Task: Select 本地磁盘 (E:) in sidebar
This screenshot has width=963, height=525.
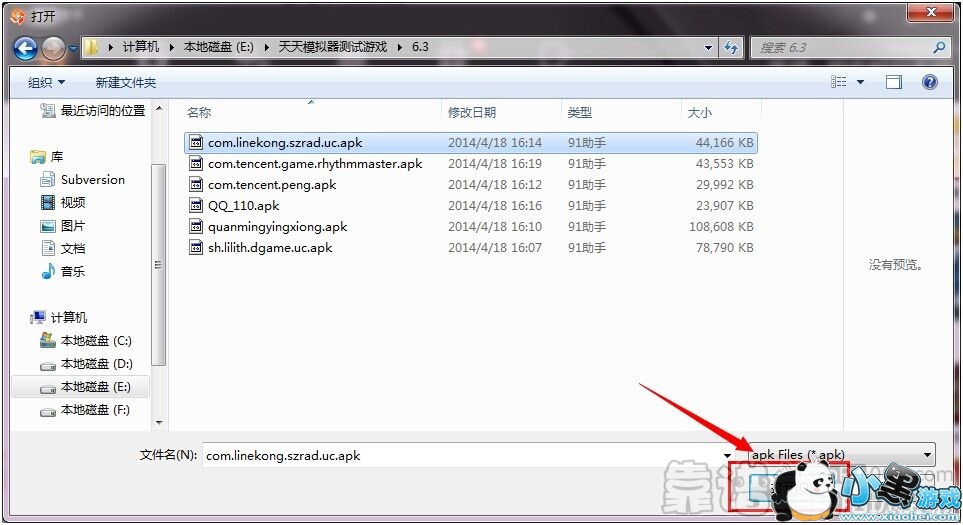Action: click(x=80, y=387)
